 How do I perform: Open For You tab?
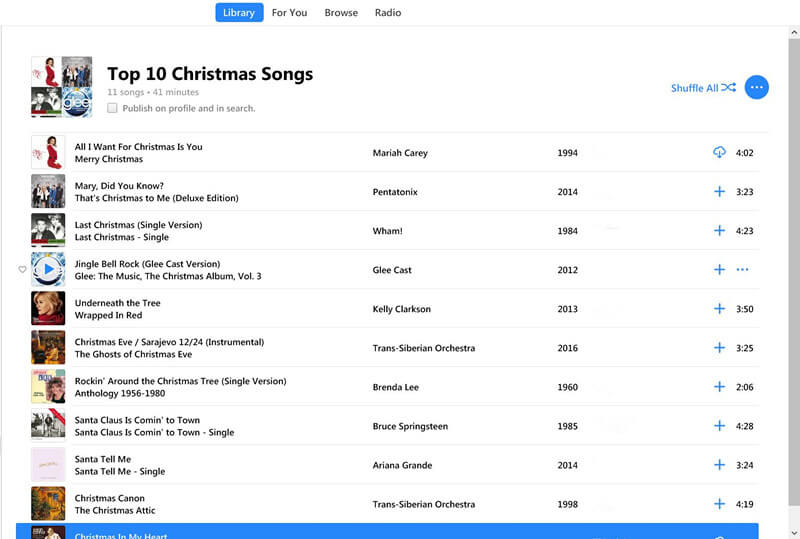click(289, 13)
